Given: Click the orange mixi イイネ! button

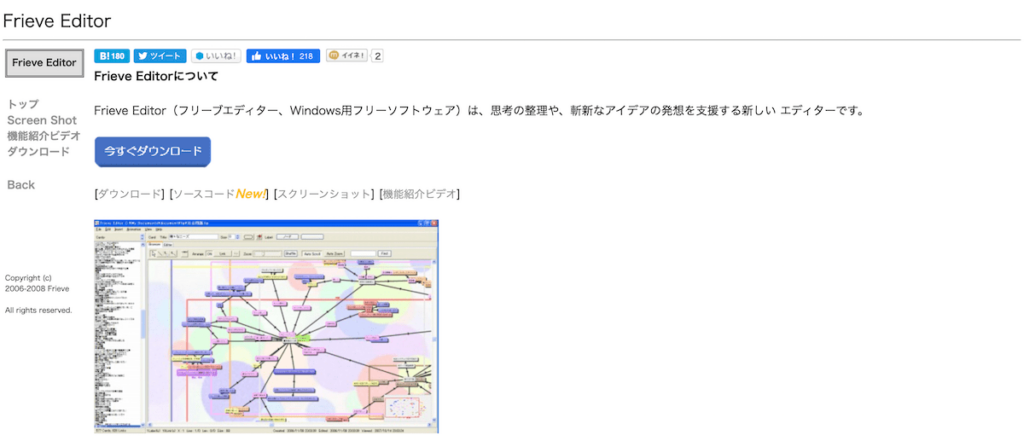Looking at the screenshot, I should (347, 56).
